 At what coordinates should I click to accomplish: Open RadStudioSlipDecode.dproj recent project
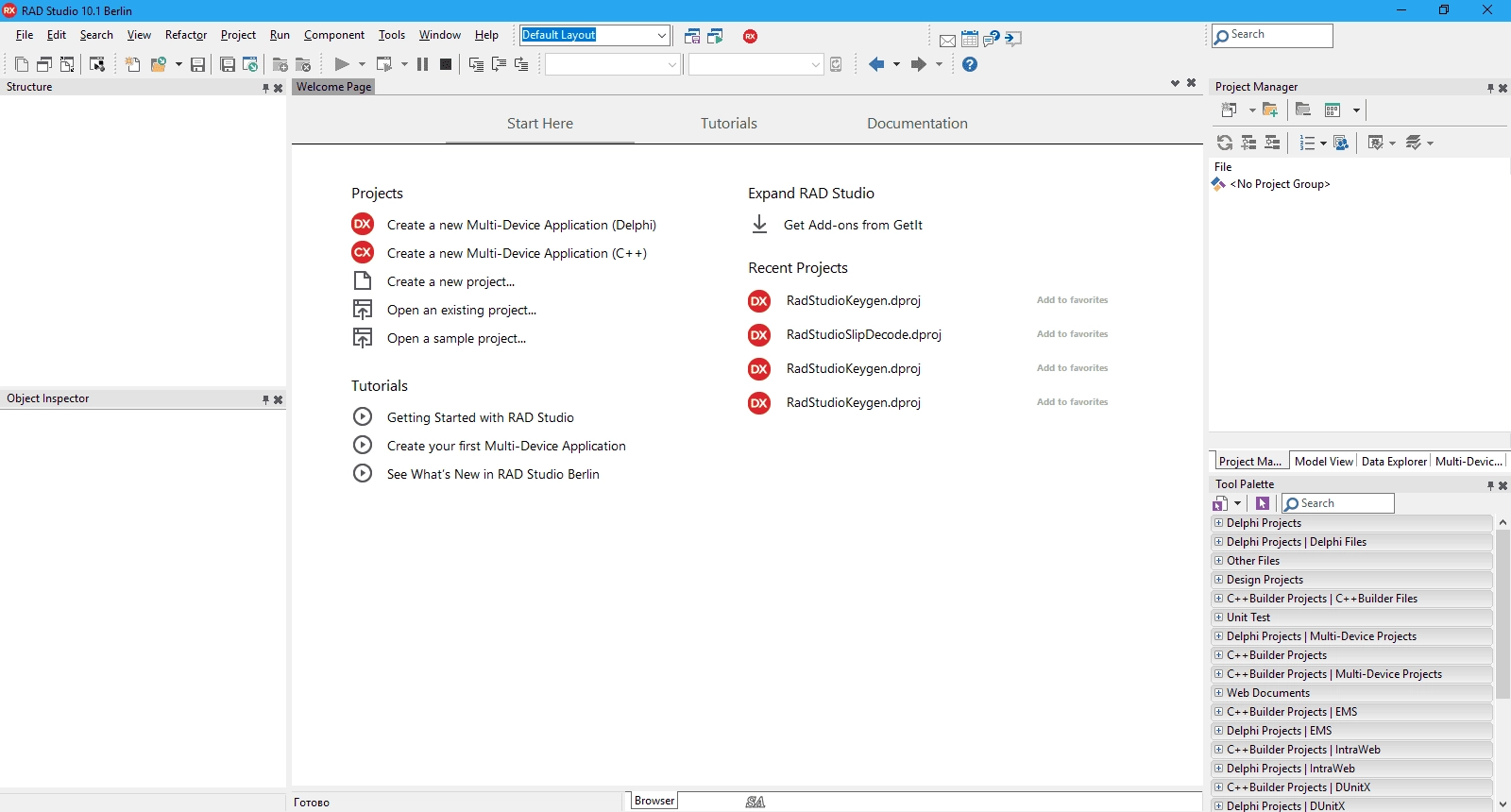click(x=863, y=334)
